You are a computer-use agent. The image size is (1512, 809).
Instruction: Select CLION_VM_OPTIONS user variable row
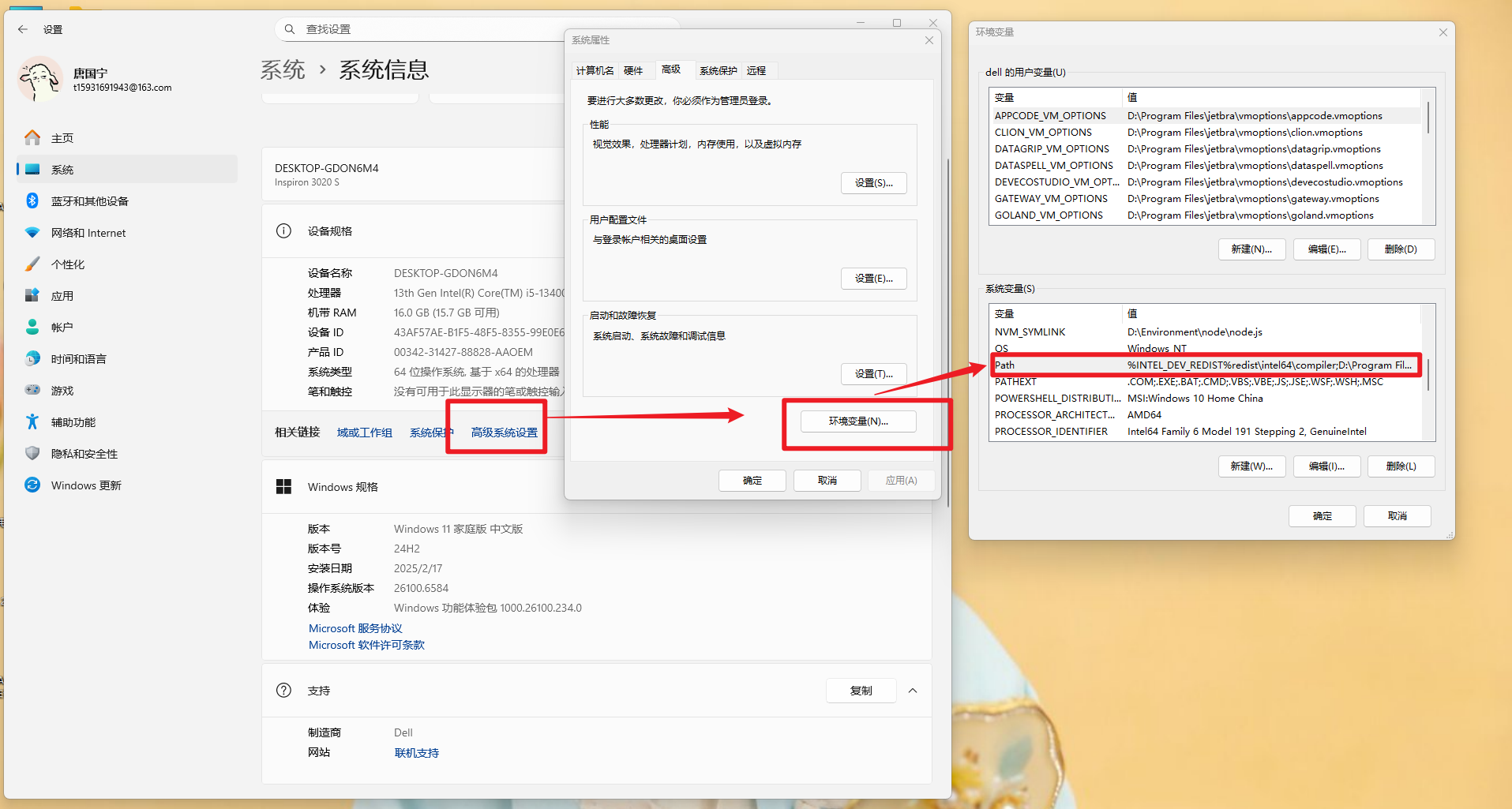(1205, 133)
